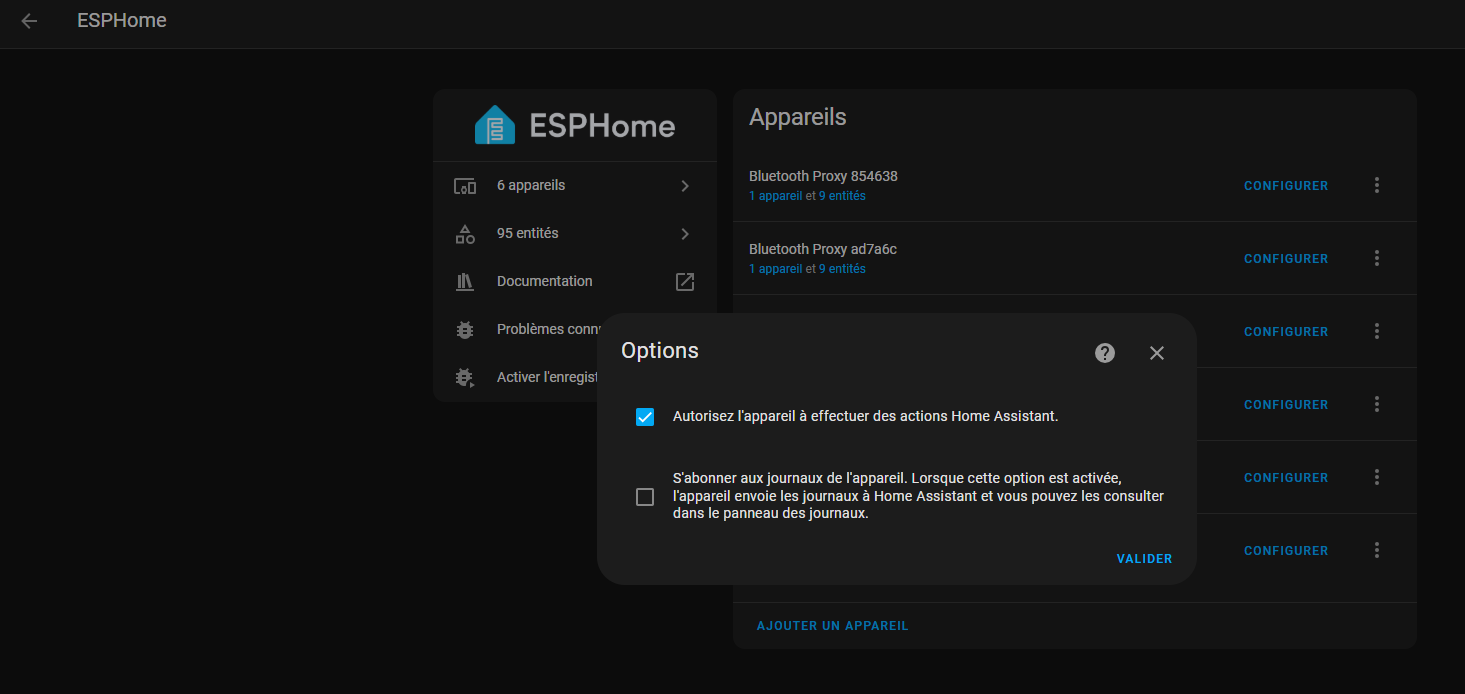This screenshot has height=694, width=1465.
Task: Click the 'Bluetooth Proxy 854638' device name
Action: 823,176
